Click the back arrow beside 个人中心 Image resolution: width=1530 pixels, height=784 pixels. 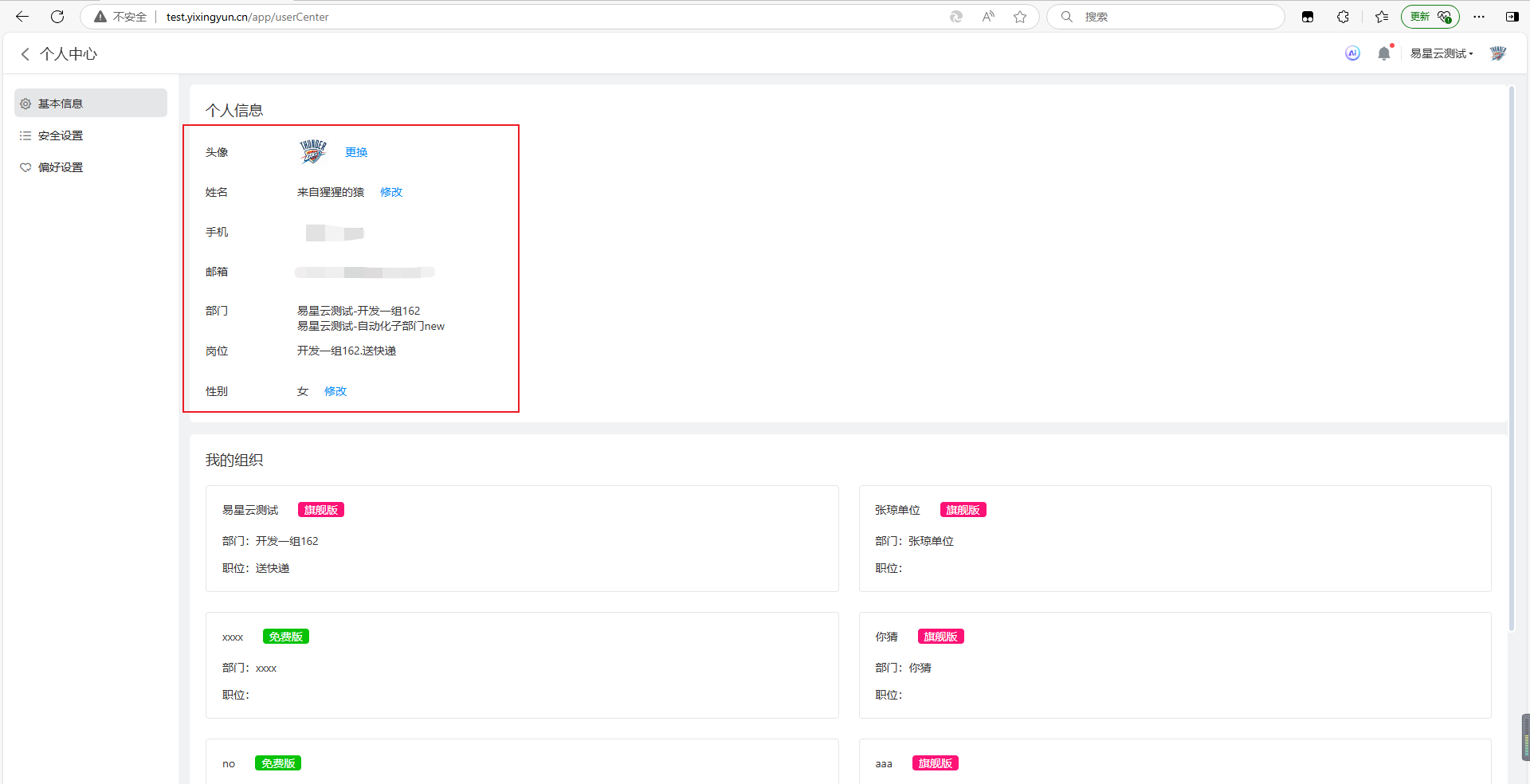25,53
